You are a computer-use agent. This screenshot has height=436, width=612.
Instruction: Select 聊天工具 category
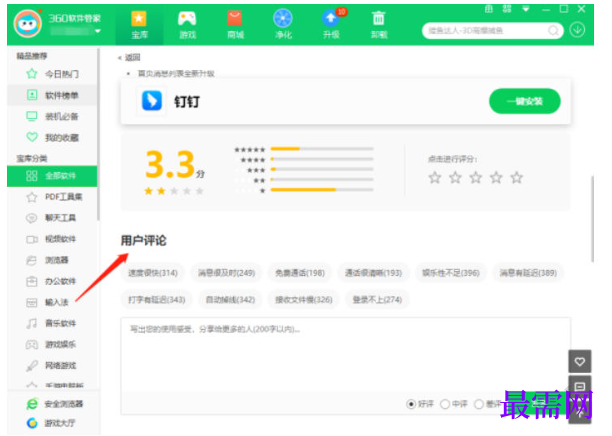coord(52,218)
